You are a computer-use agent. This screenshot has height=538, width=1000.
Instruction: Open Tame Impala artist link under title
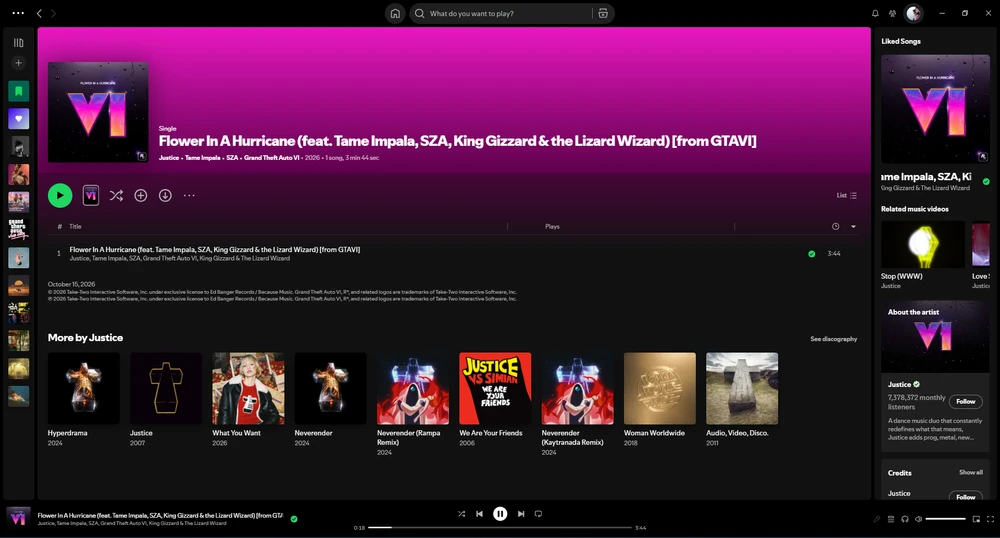pos(203,158)
